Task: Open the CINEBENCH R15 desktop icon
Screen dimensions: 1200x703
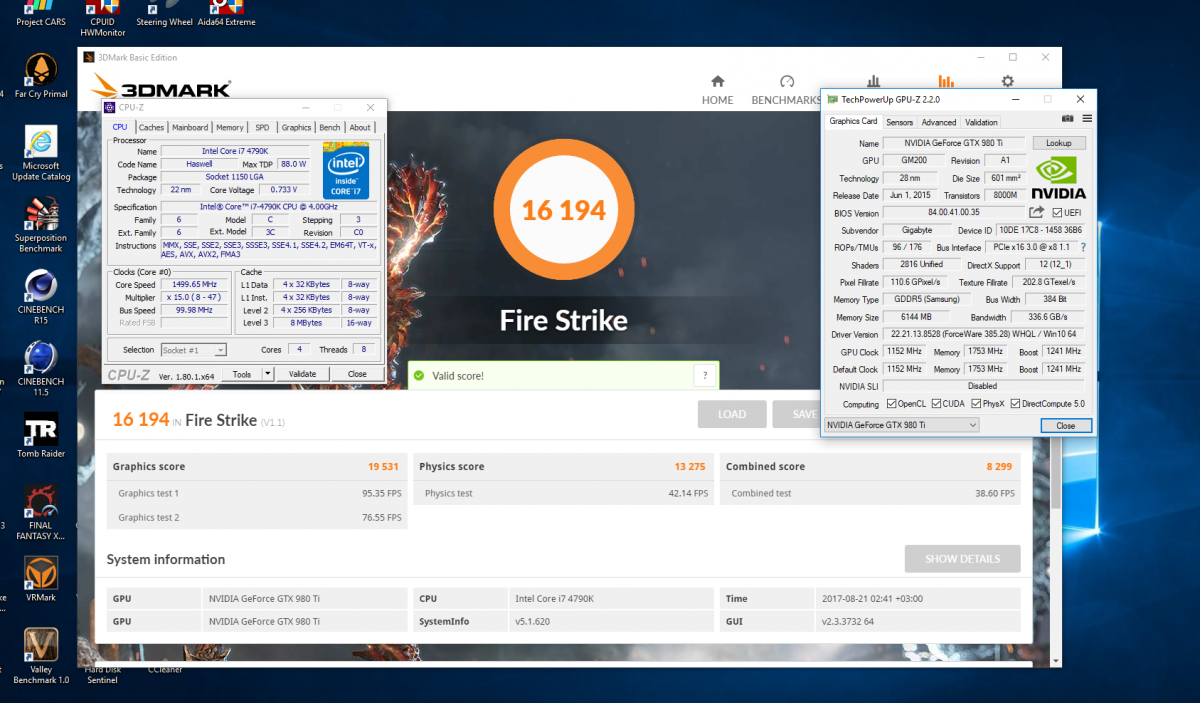Action: (x=41, y=297)
